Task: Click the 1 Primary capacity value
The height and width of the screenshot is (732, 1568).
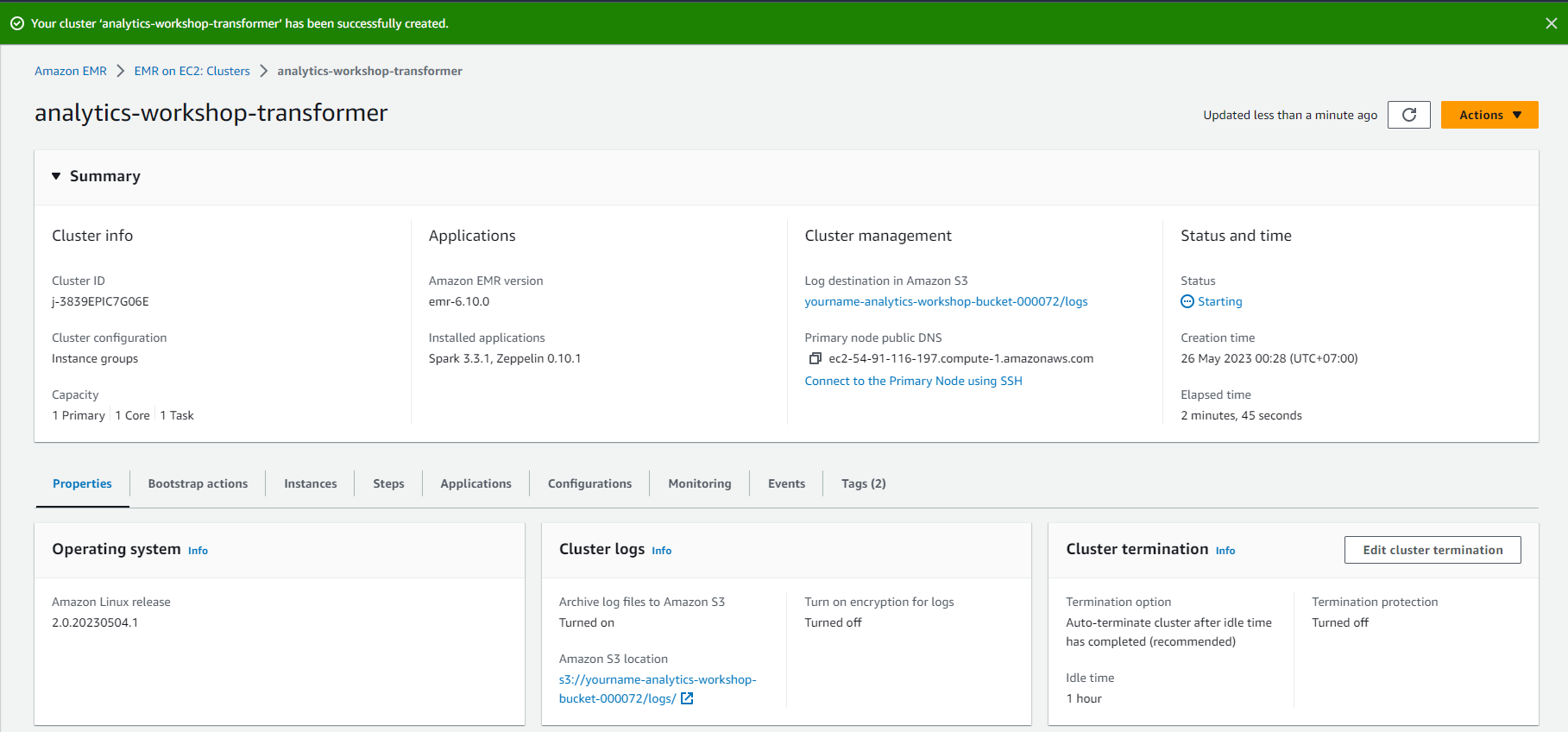Action: 79,415
